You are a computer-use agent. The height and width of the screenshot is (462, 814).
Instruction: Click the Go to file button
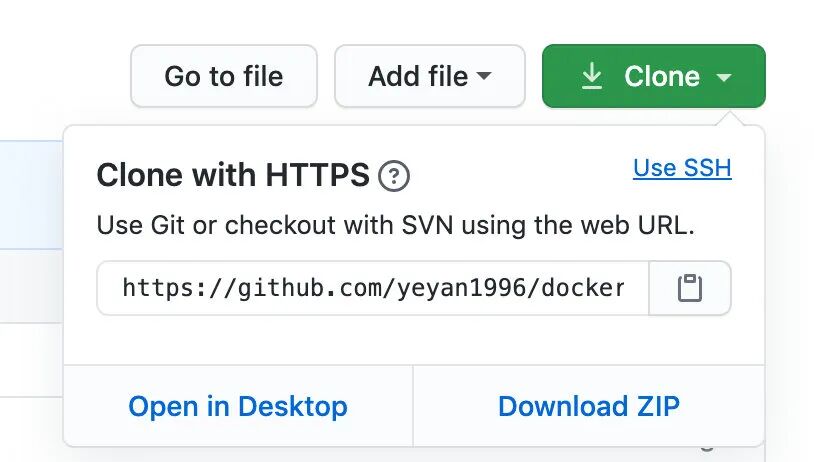[x=224, y=76]
